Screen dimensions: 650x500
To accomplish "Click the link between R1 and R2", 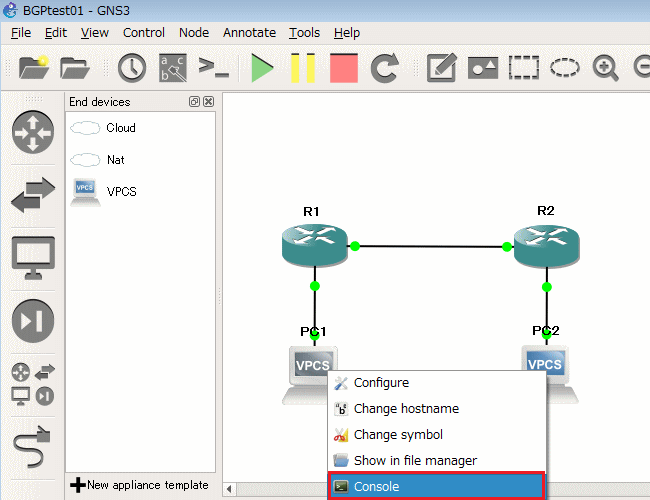I will (x=431, y=247).
